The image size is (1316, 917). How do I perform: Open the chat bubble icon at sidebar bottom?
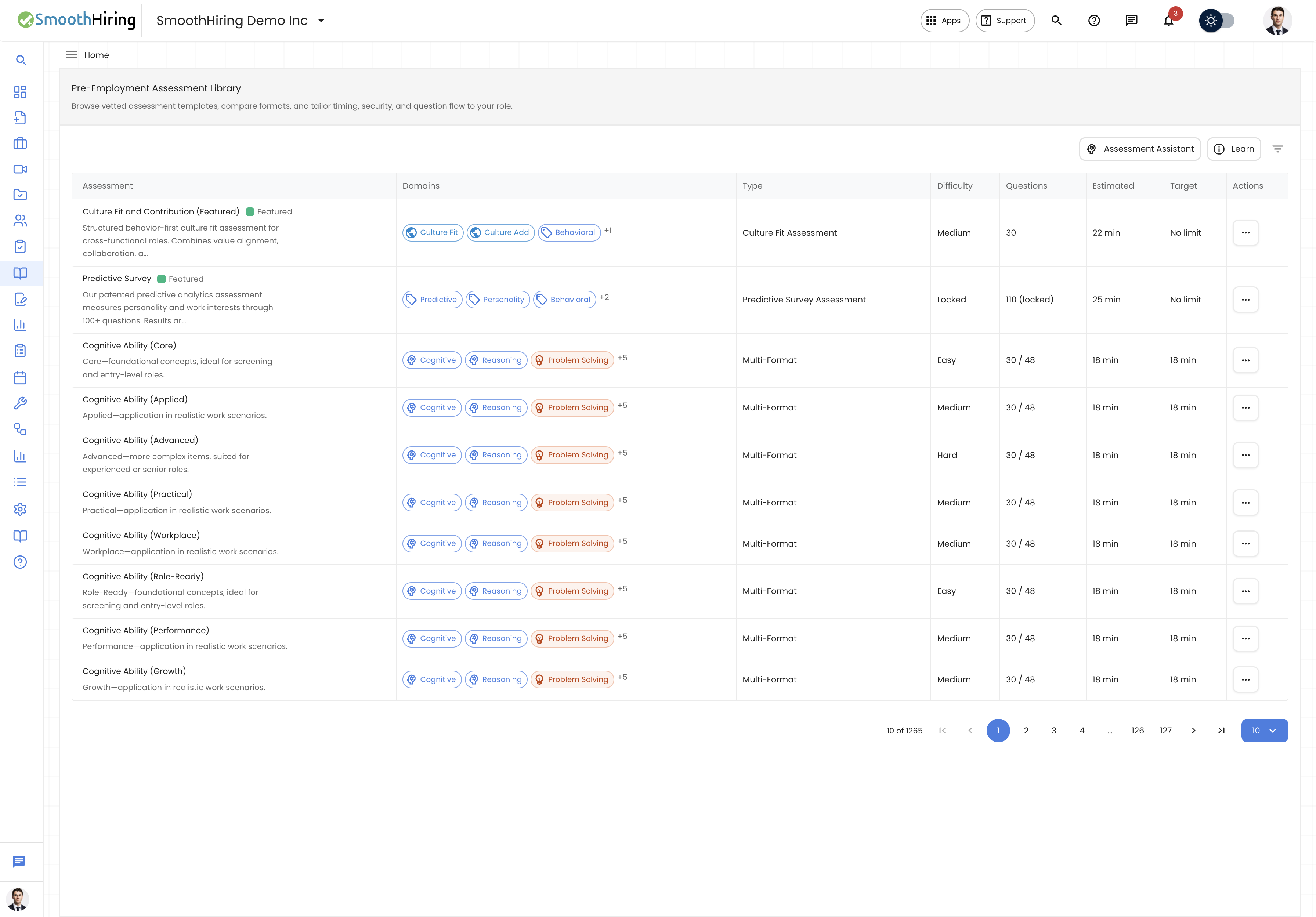pyautogui.click(x=19, y=862)
